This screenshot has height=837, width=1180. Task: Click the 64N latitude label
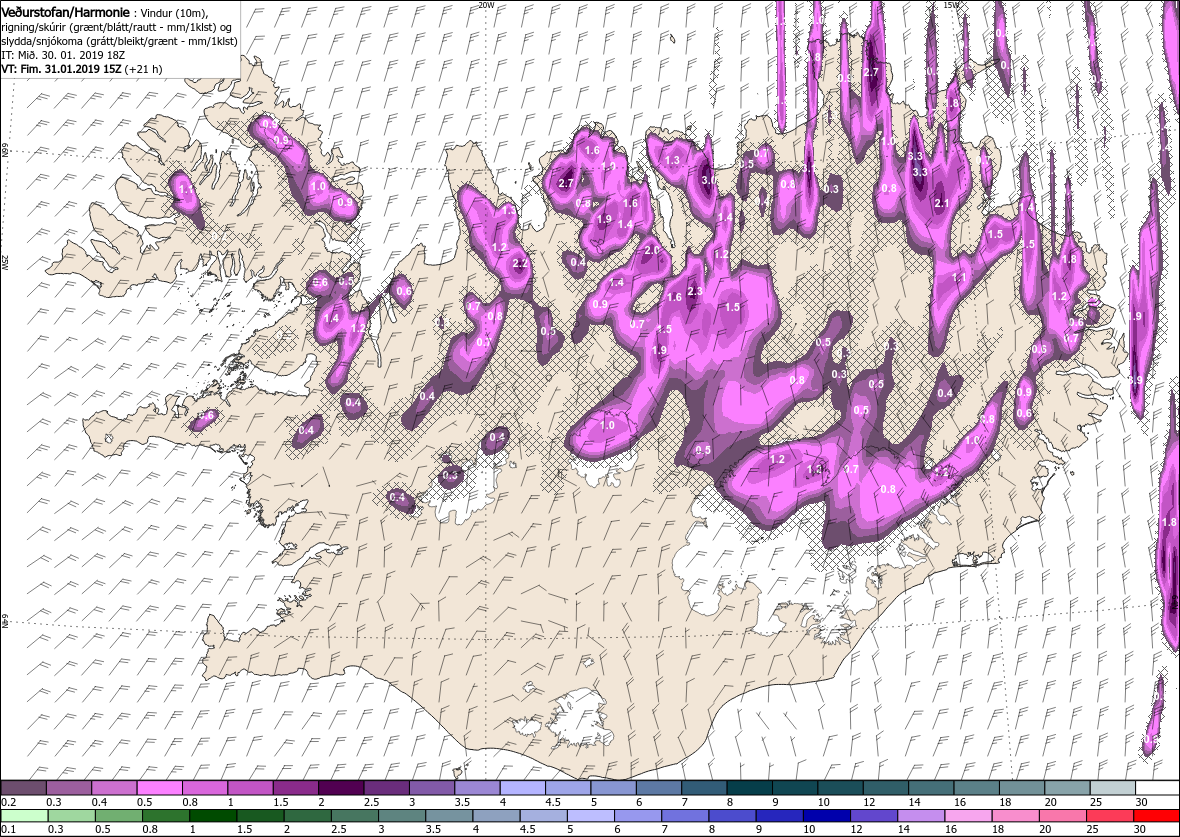pyautogui.click(x=4, y=621)
